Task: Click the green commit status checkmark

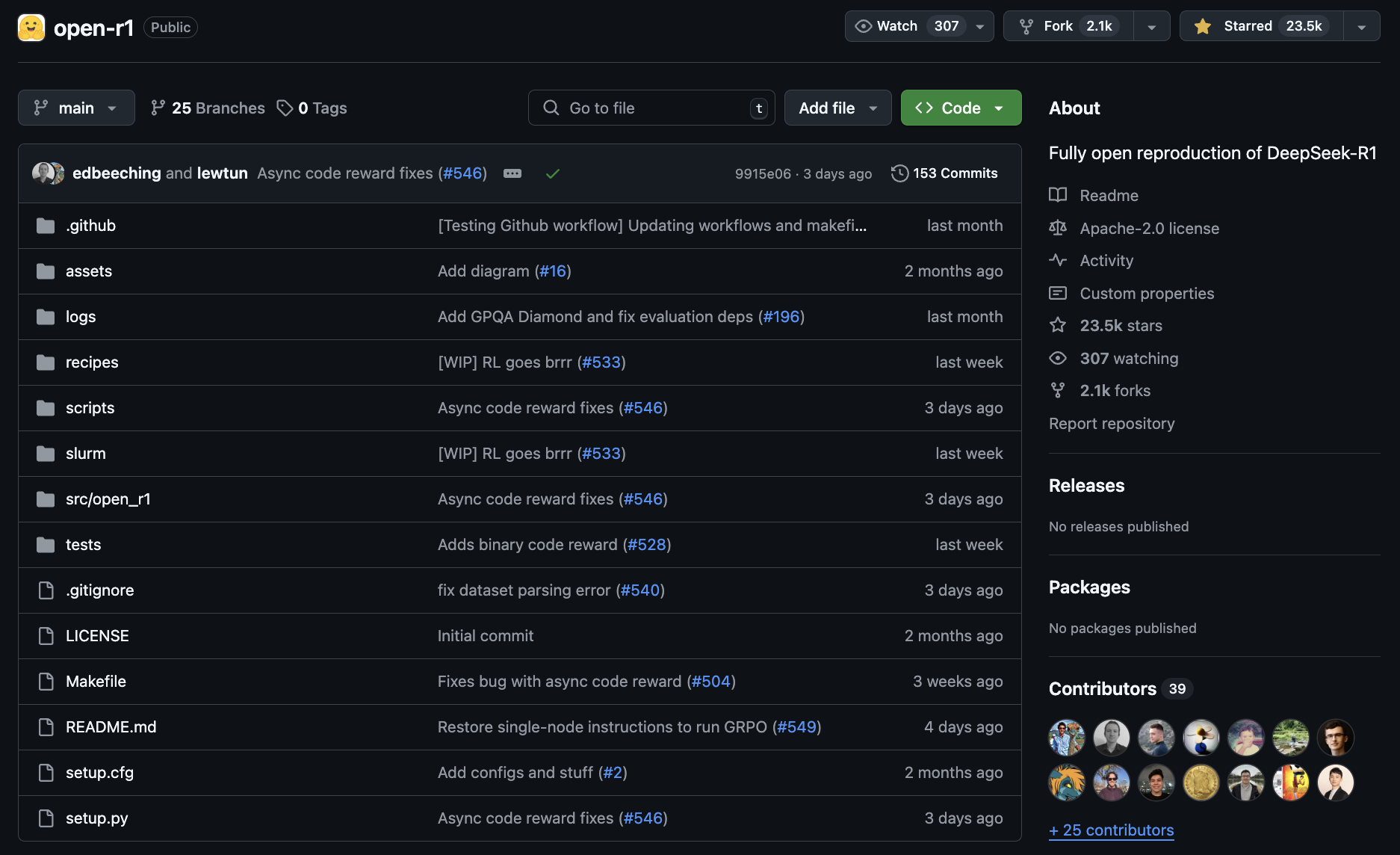Action: (553, 173)
